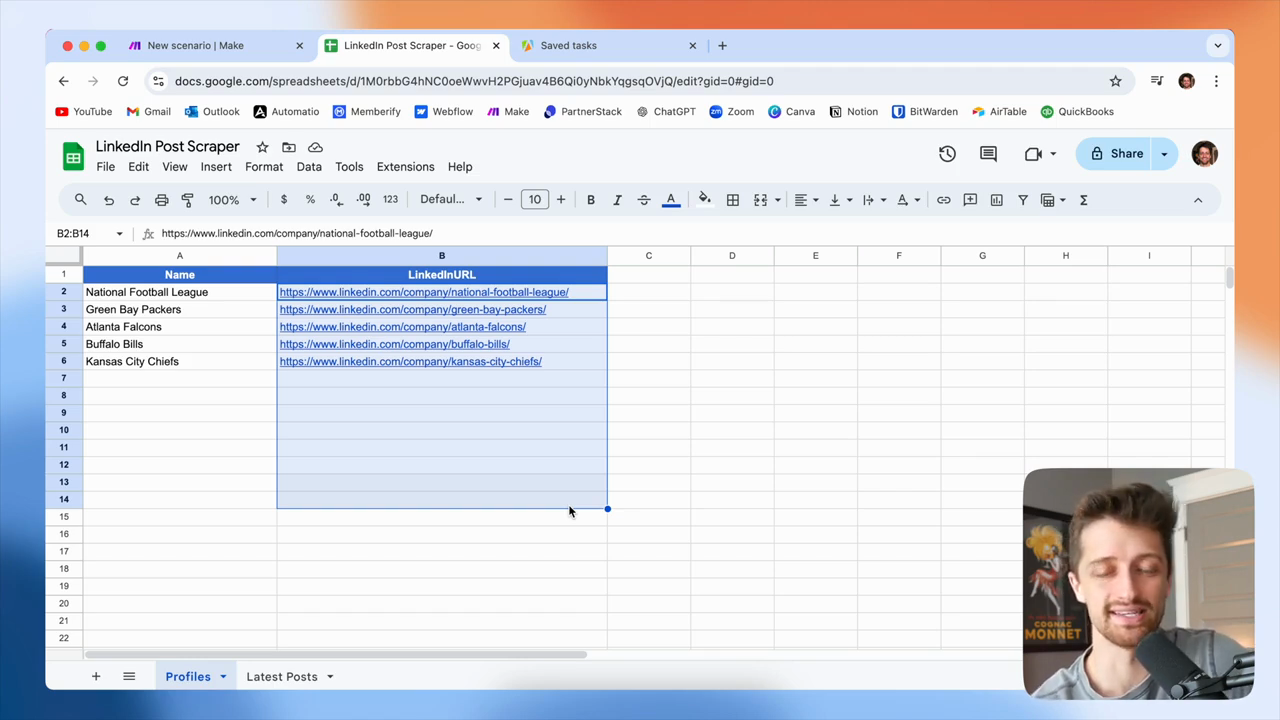Open All sheets list icon
Screen dimensions: 1280x720
click(x=129, y=677)
